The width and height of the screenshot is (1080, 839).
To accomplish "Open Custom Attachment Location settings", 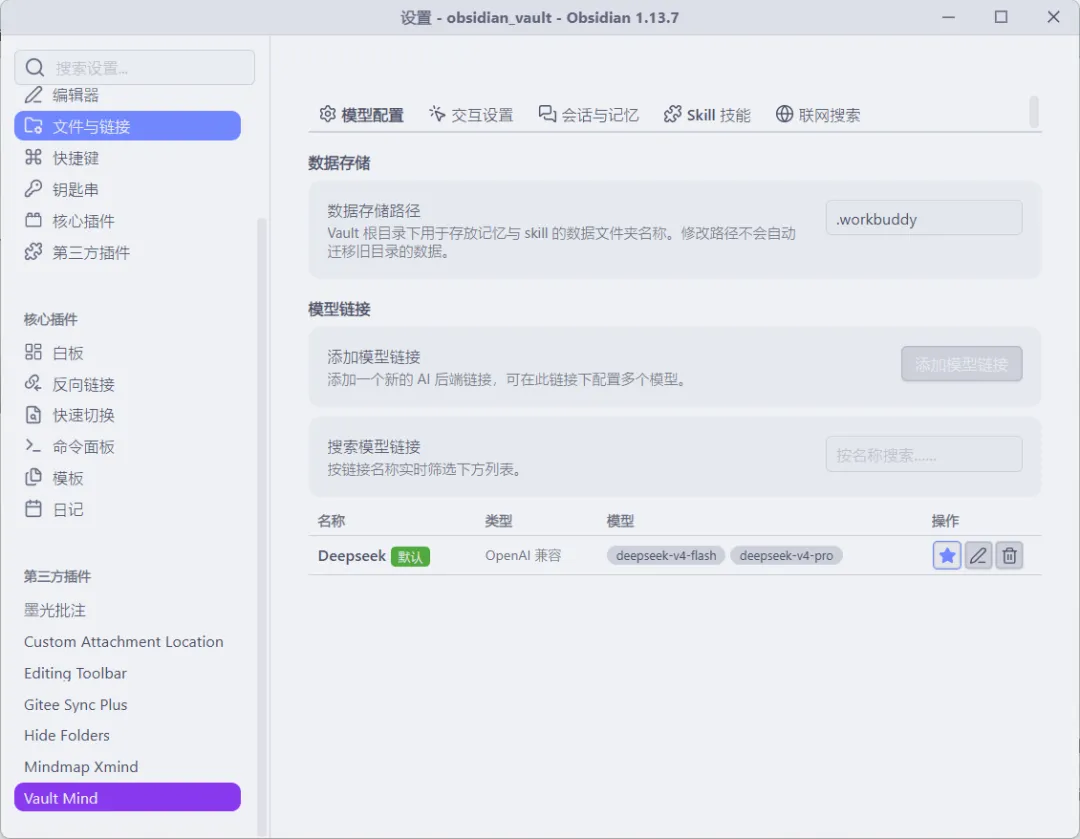I will (x=127, y=641).
